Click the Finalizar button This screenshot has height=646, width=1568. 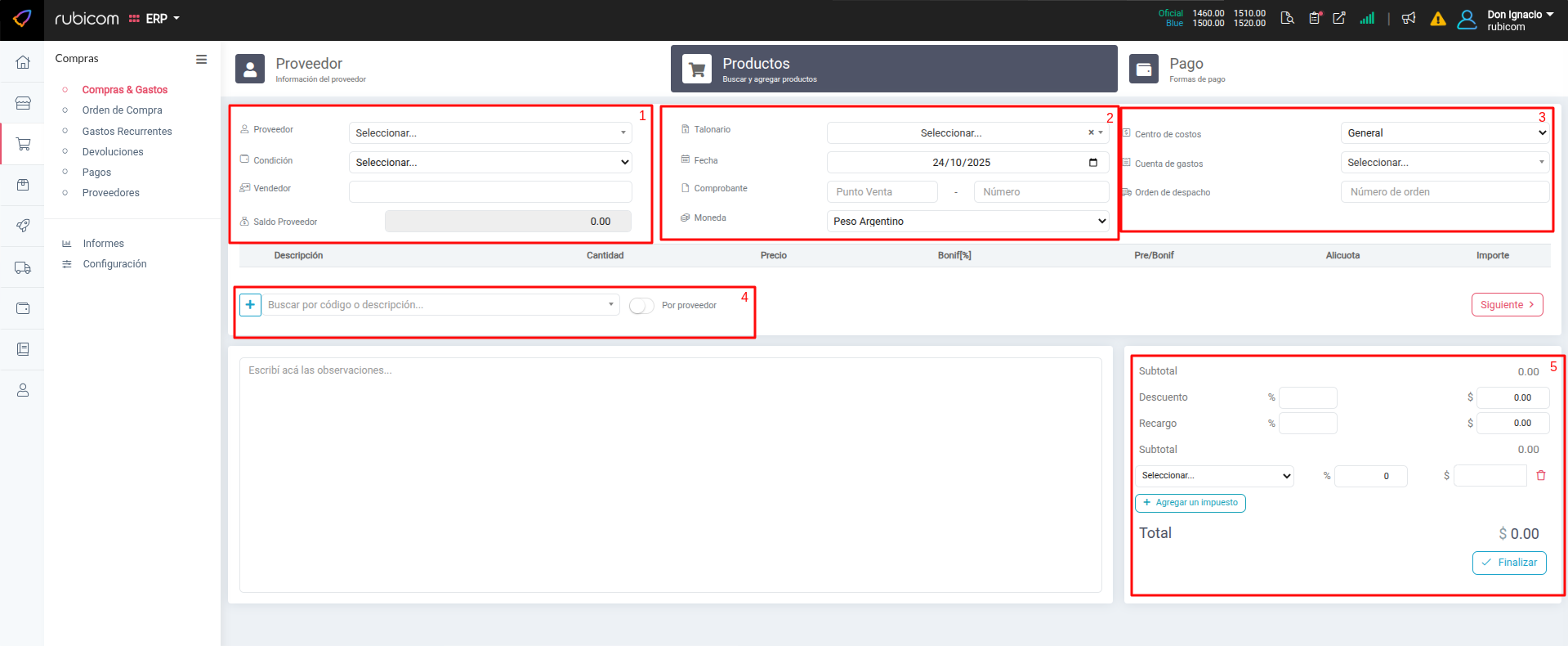[x=1508, y=563]
